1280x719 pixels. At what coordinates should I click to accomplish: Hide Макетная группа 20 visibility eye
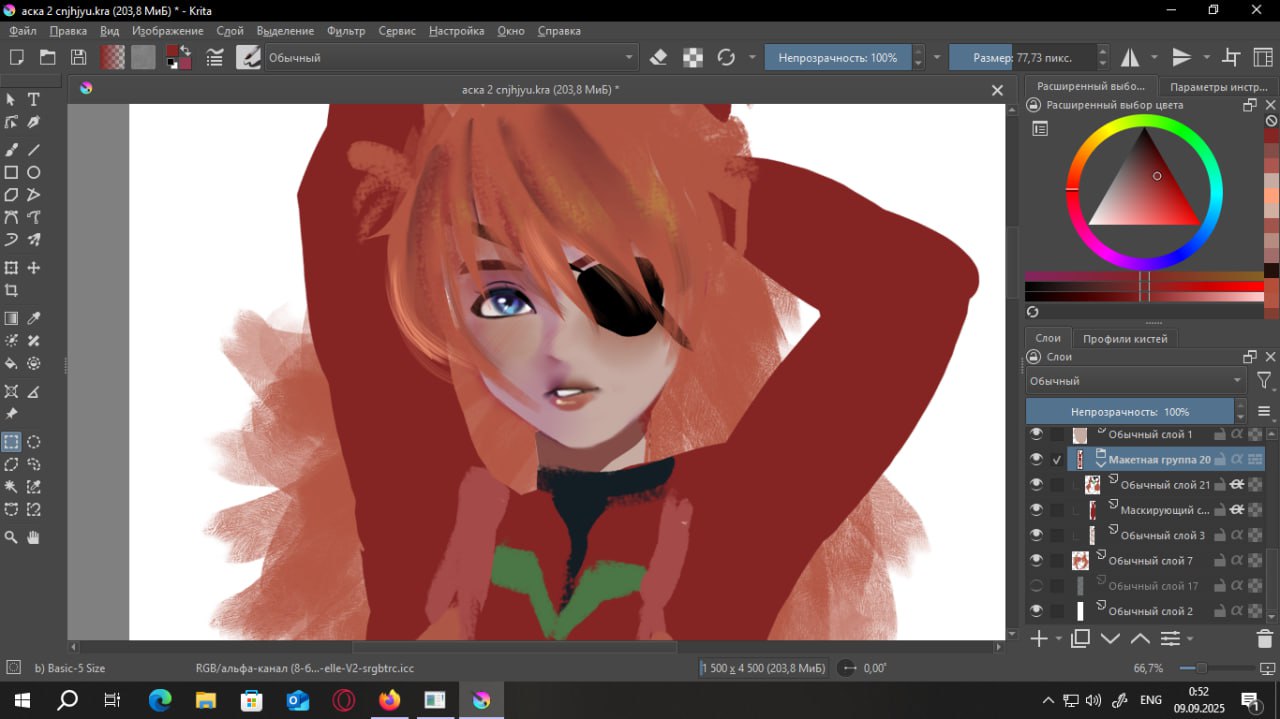(x=1036, y=459)
